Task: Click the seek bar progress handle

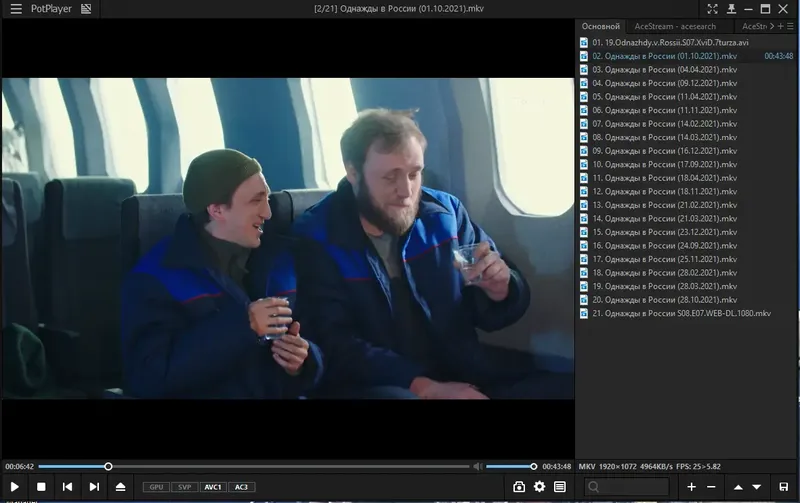Action: (x=108, y=466)
